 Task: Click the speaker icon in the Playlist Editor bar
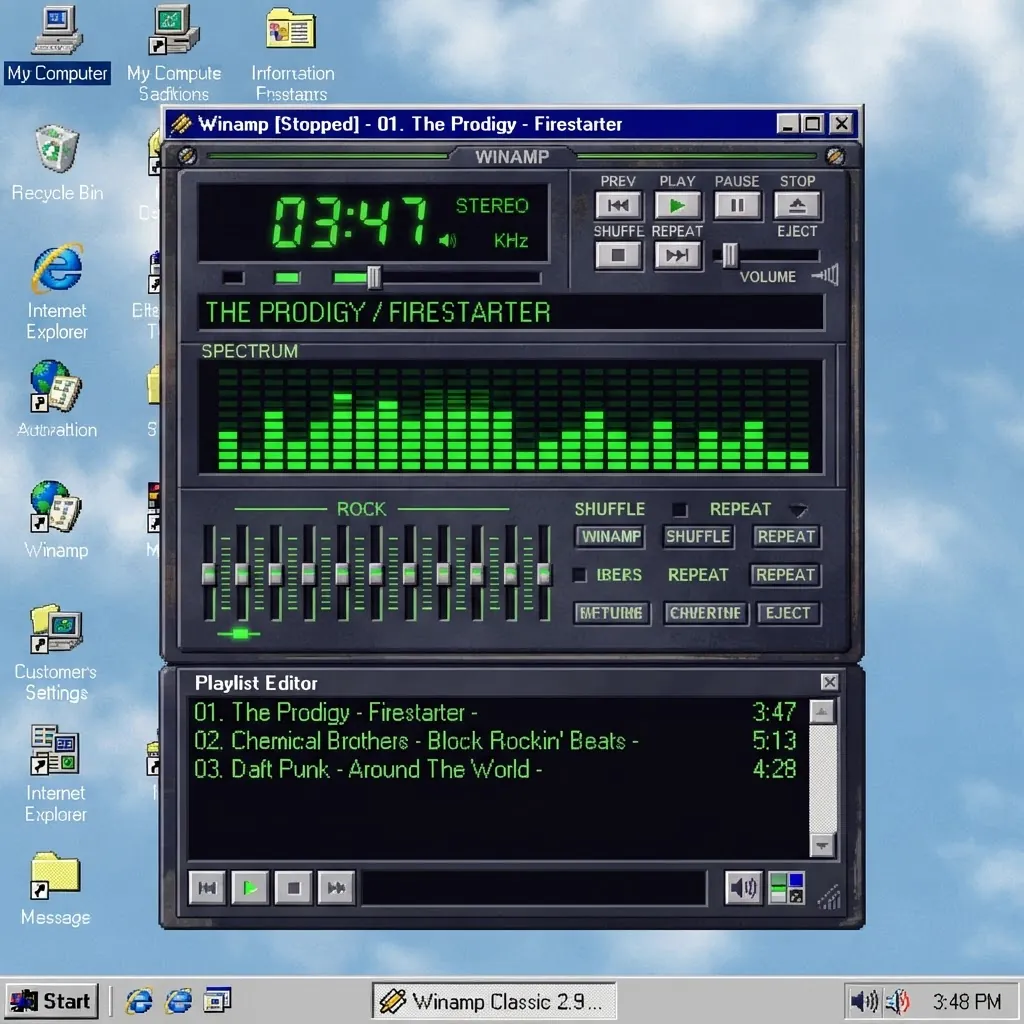tap(743, 888)
